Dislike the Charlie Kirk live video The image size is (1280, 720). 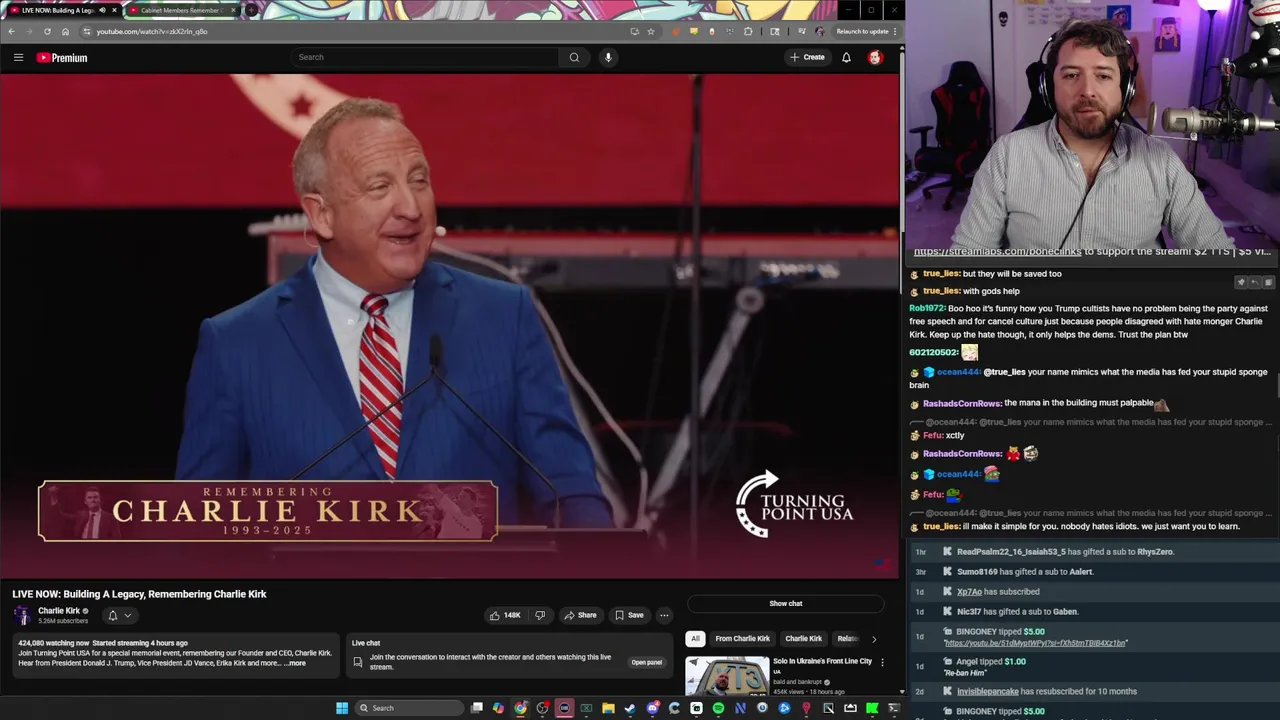click(540, 615)
